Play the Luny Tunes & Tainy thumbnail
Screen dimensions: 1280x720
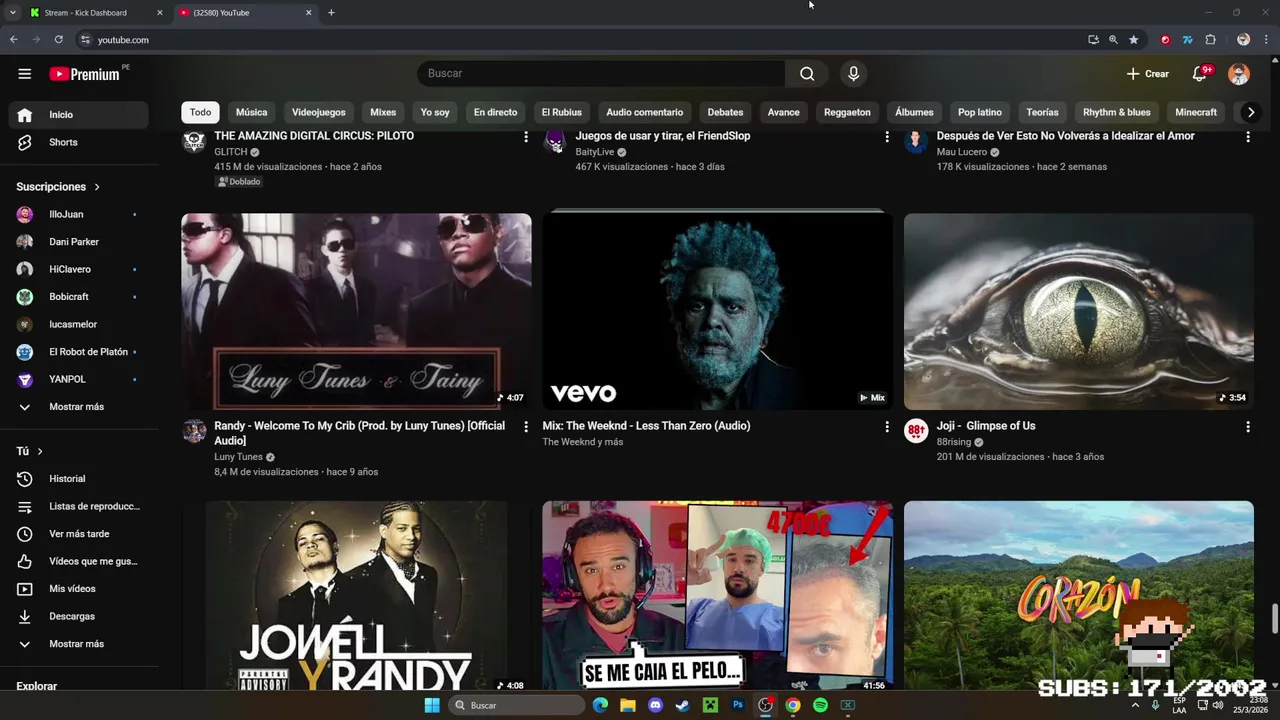coord(356,311)
